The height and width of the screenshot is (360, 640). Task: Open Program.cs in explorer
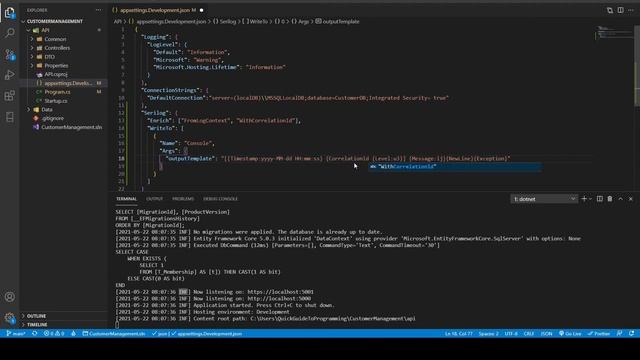click(57, 92)
